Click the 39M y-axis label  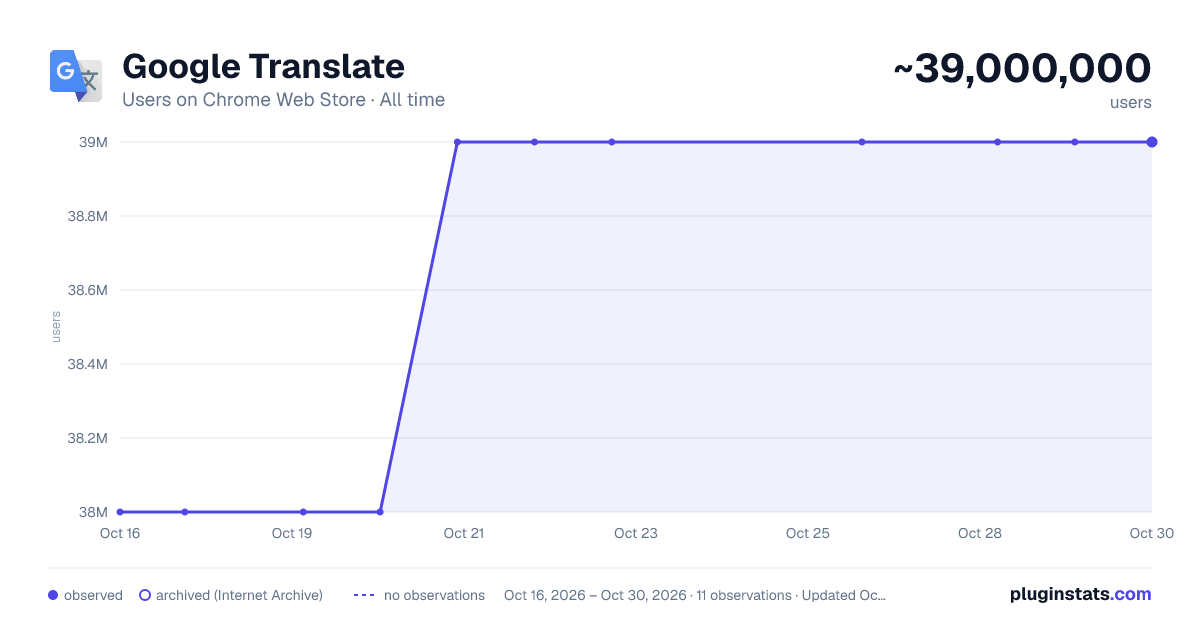[x=94, y=142]
